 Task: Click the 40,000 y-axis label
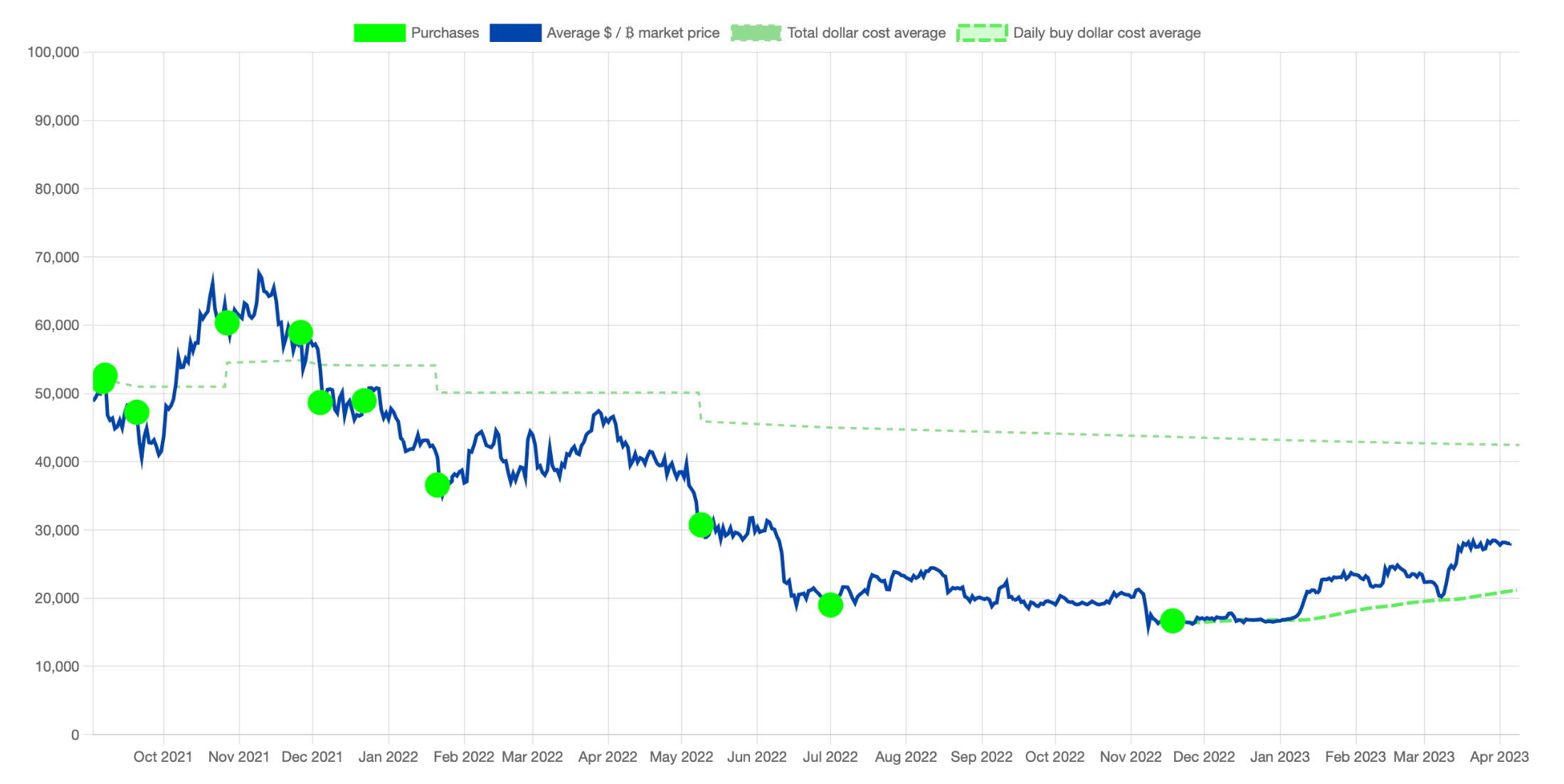pyautogui.click(x=57, y=462)
